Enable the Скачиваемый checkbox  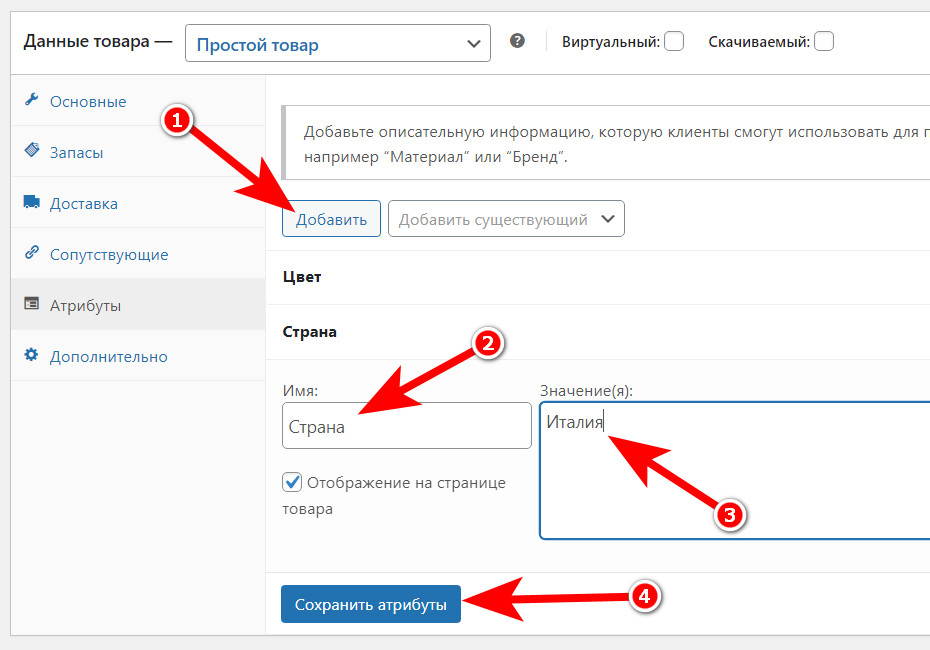pyautogui.click(x=824, y=42)
